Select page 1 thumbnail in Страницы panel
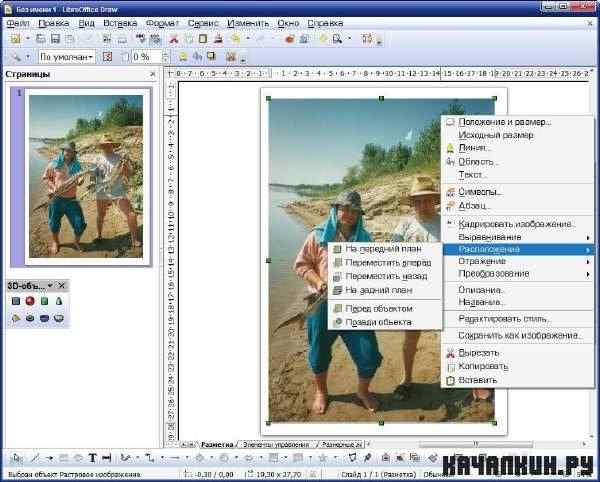 (86, 176)
